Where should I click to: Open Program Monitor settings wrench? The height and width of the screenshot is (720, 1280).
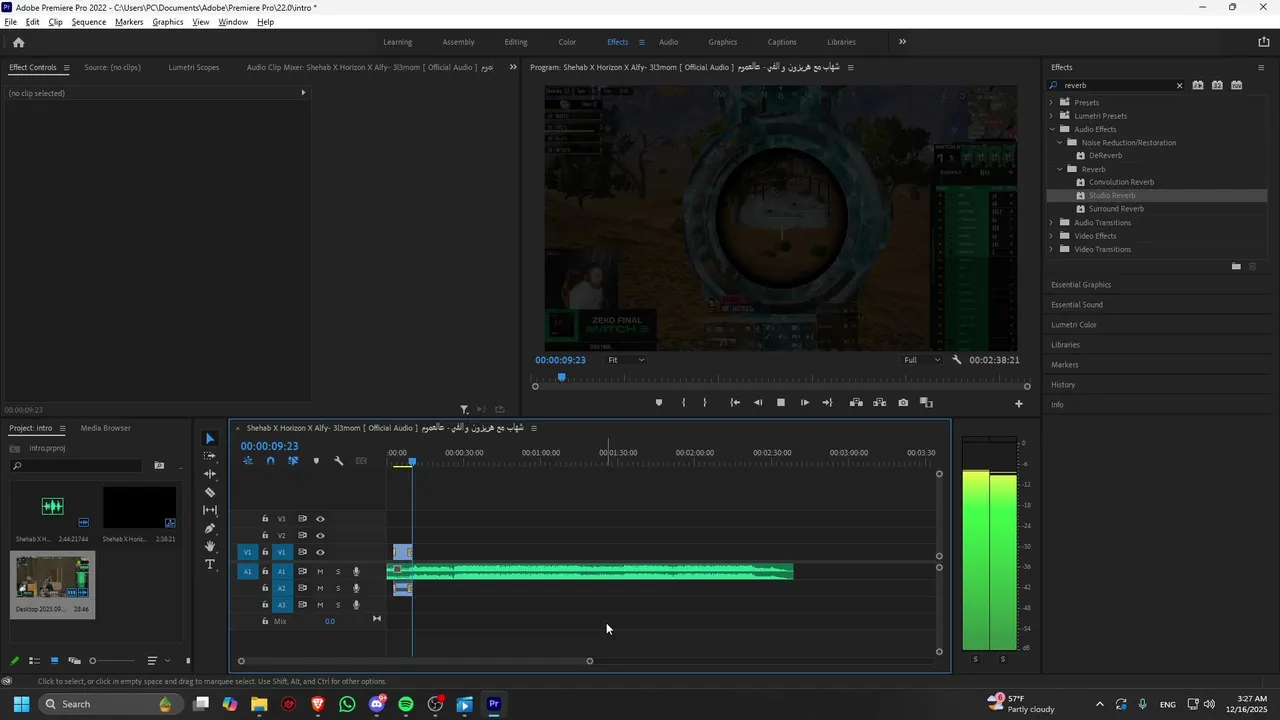point(957,360)
